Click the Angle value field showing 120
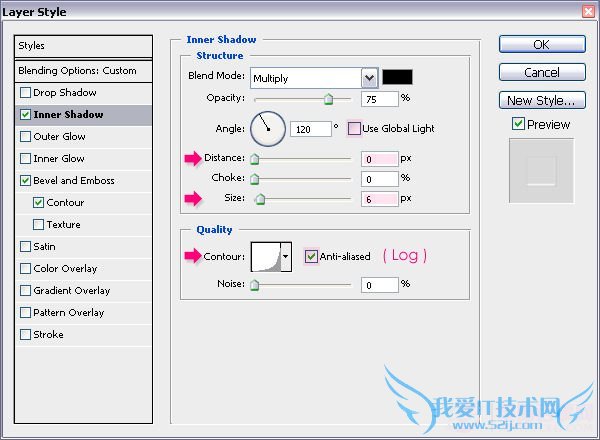The width and height of the screenshot is (600, 440). tap(311, 129)
